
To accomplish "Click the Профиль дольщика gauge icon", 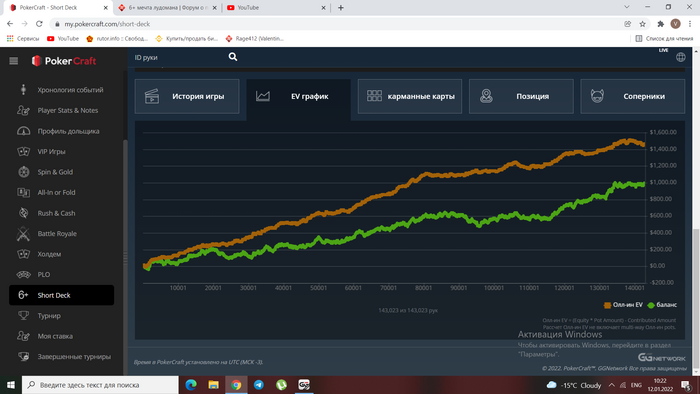I will (x=23, y=131).
